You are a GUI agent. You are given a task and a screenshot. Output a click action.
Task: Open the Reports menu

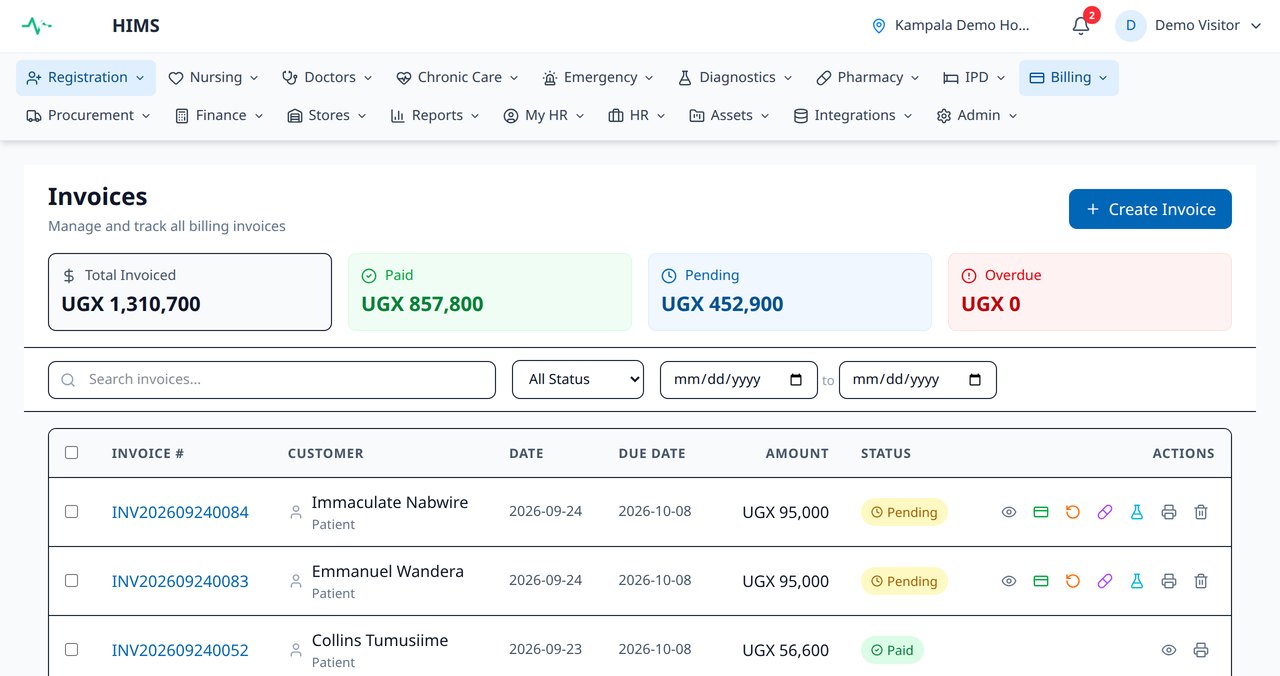tap(435, 116)
